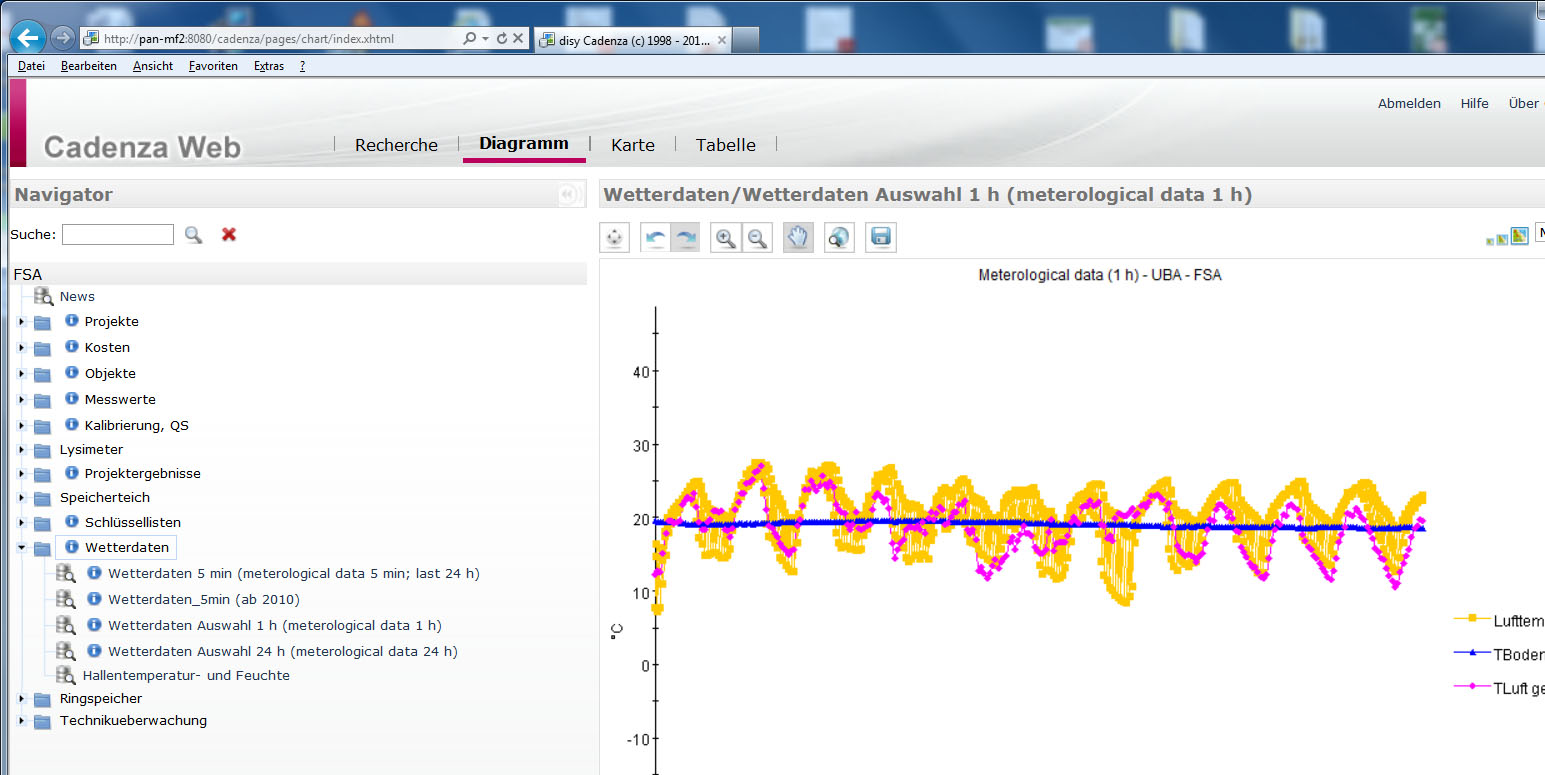Expand the Projekte folder

21,322
